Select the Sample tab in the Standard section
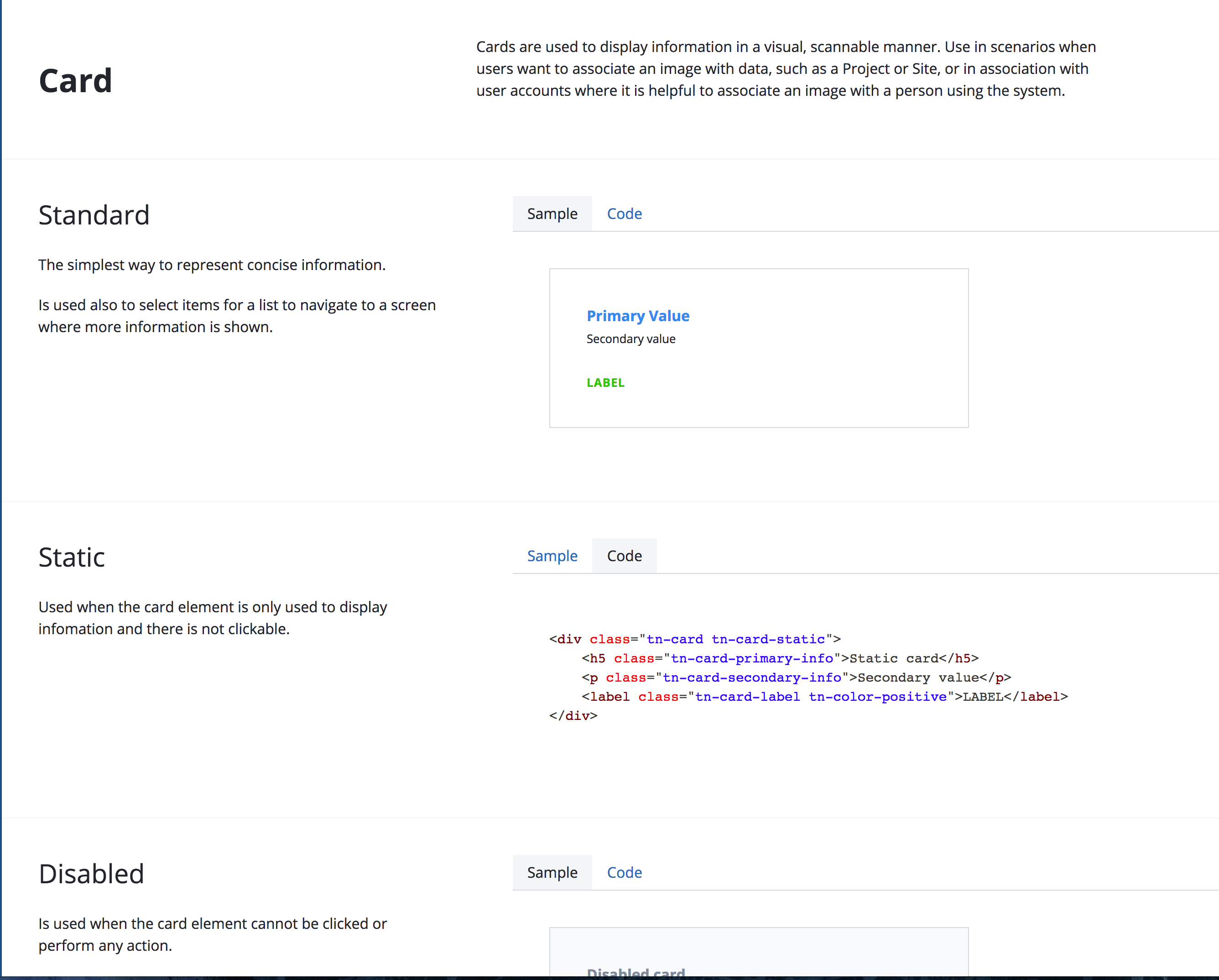 552,214
